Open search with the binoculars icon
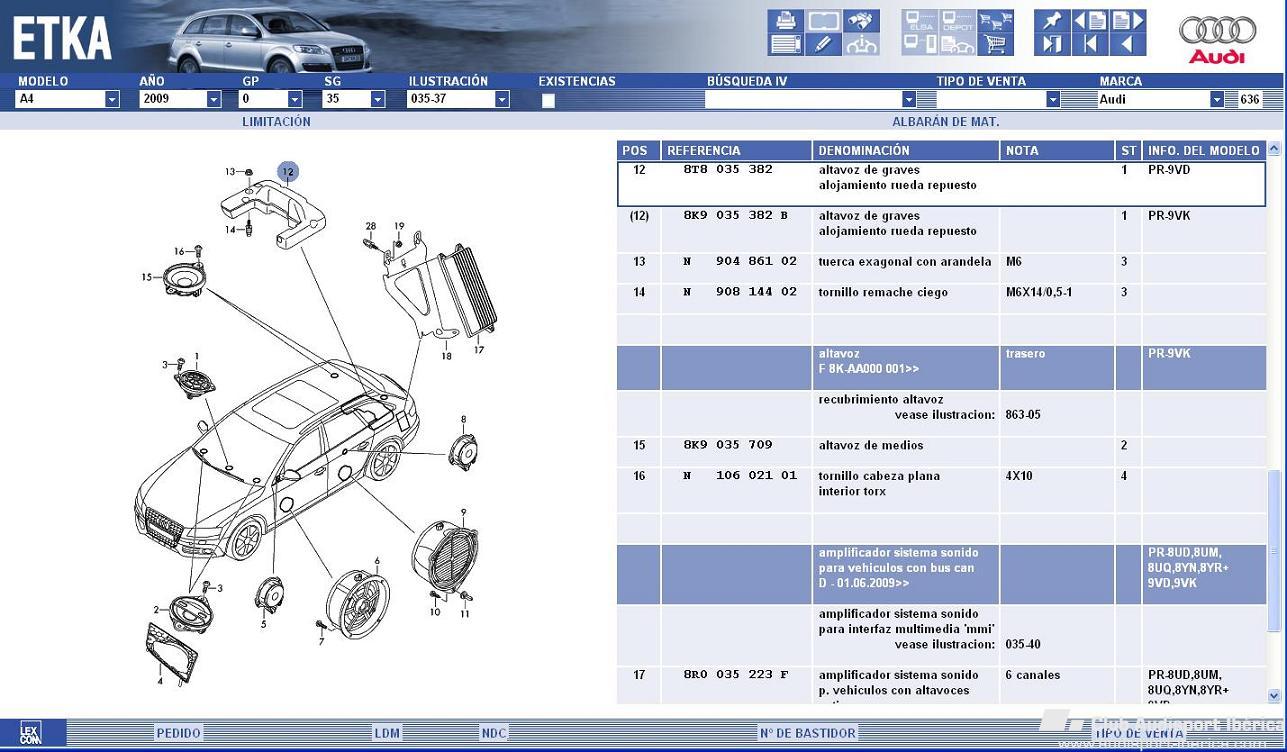Viewport: 1287px width, 752px height. pyautogui.click(x=861, y=21)
